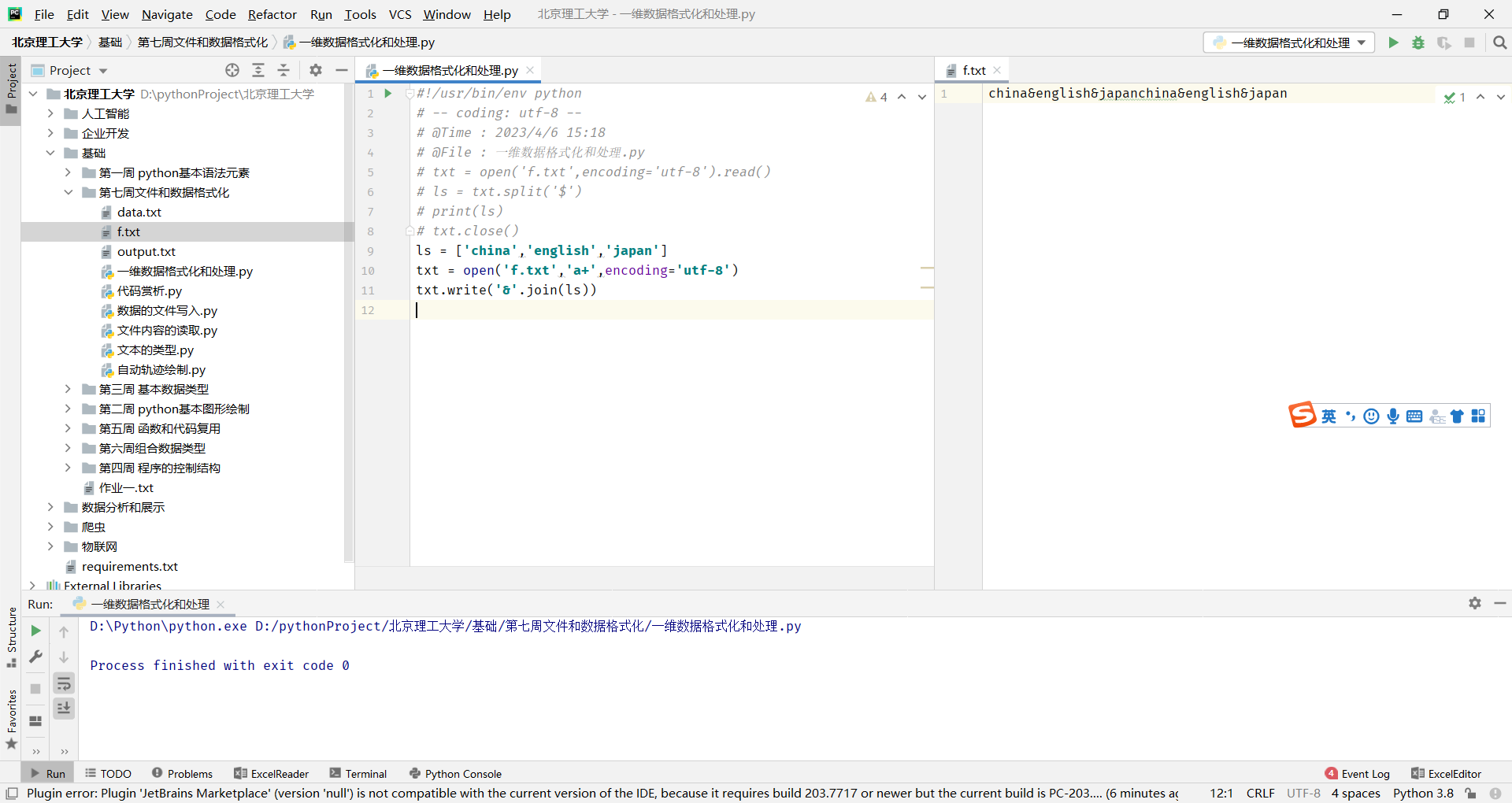Open Python Console tool window
Viewport: 1512px width, 803px height.
pyautogui.click(x=455, y=774)
